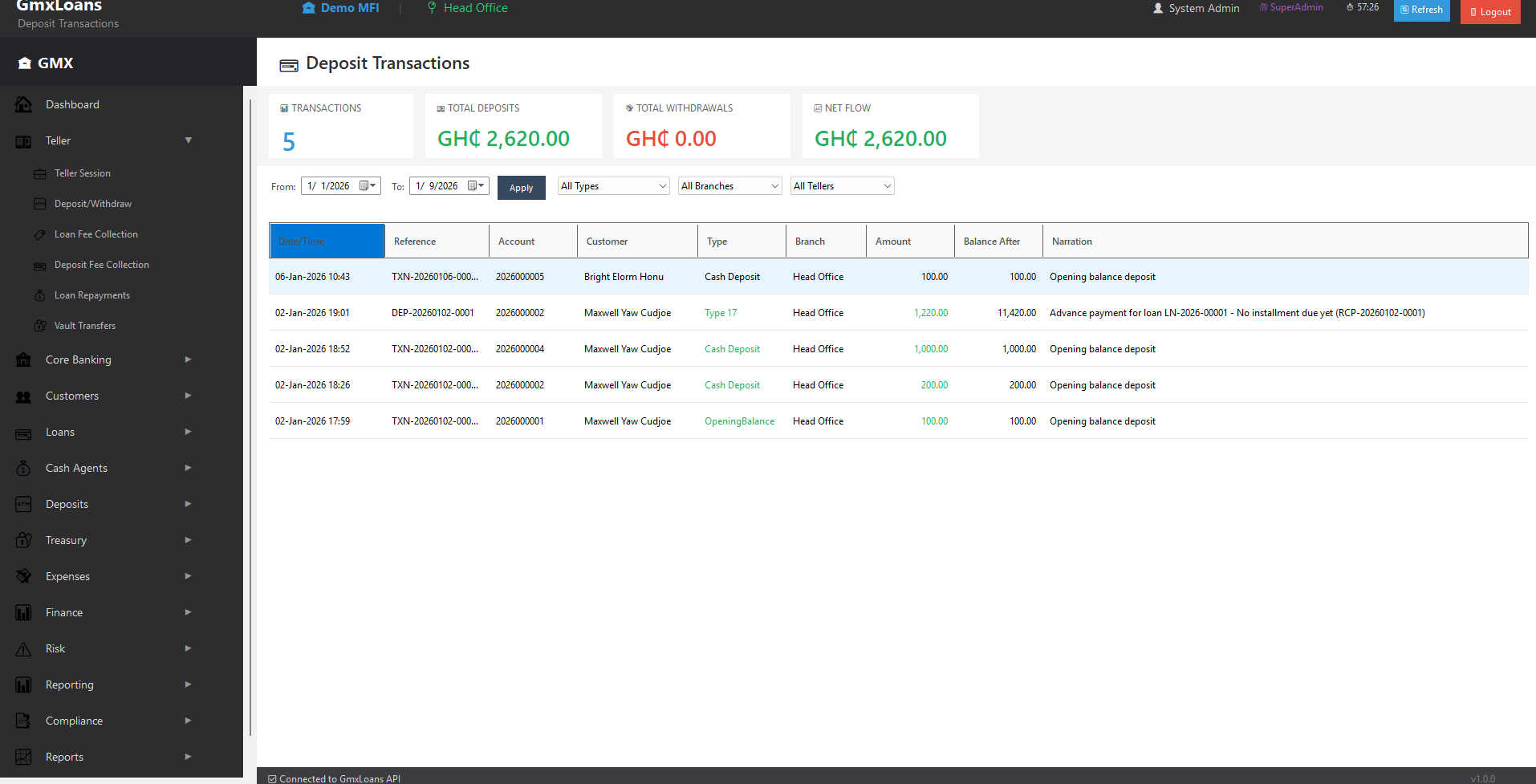
Task: Open Loan Fee Collection menu item
Action: [96, 234]
